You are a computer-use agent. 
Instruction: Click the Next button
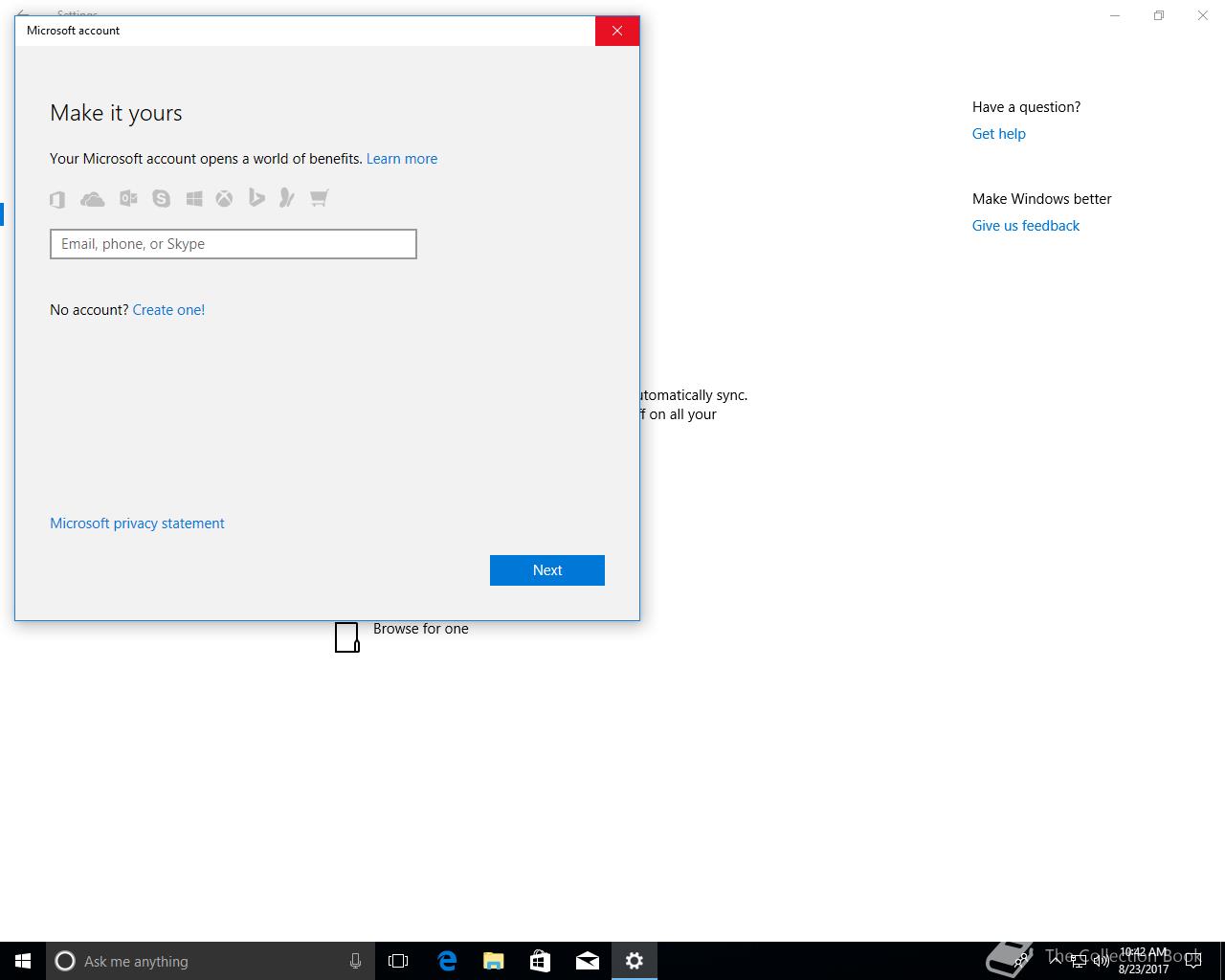pos(547,570)
